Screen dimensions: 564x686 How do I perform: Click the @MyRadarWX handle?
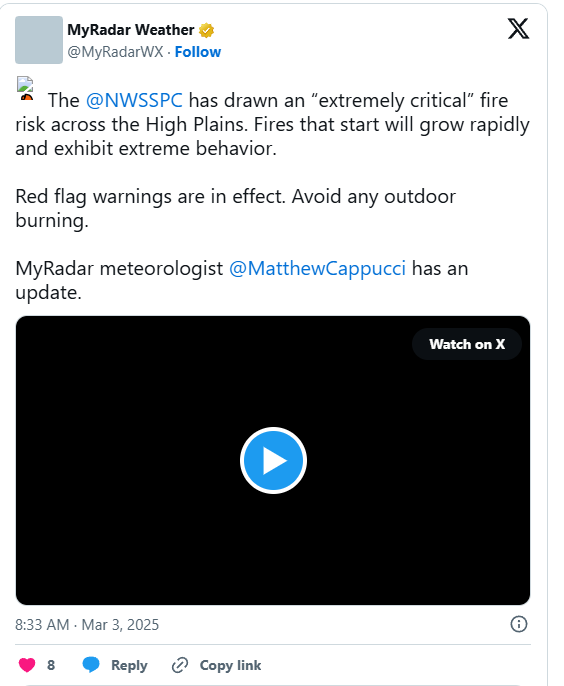point(115,52)
